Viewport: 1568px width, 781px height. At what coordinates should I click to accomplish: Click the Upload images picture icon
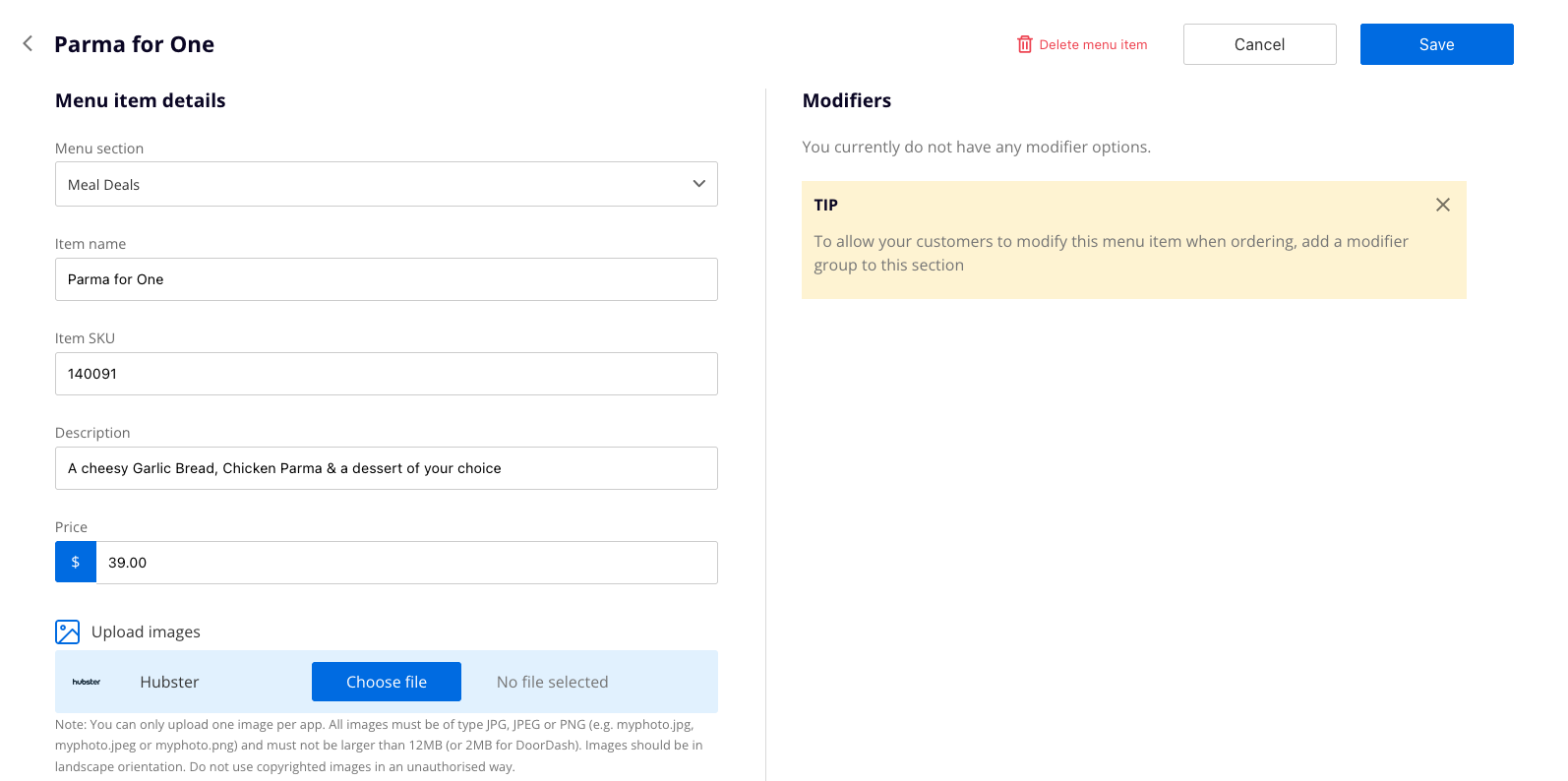click(x=68, y=631)
